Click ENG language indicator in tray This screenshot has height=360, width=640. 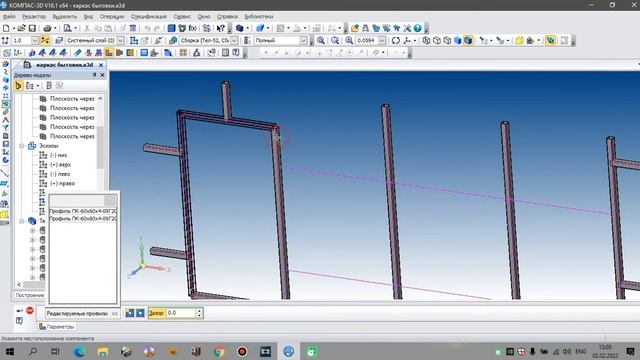tap(581, 351)
